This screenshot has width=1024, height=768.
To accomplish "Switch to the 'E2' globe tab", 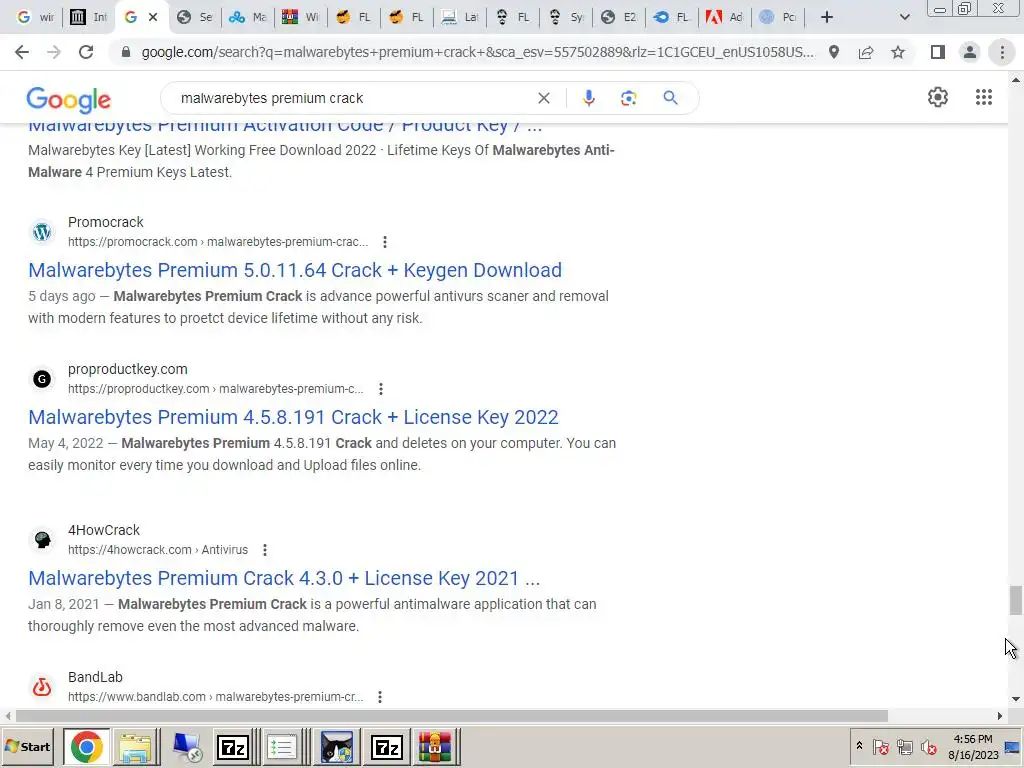I will pyautogui.click(x=618, y=17).
